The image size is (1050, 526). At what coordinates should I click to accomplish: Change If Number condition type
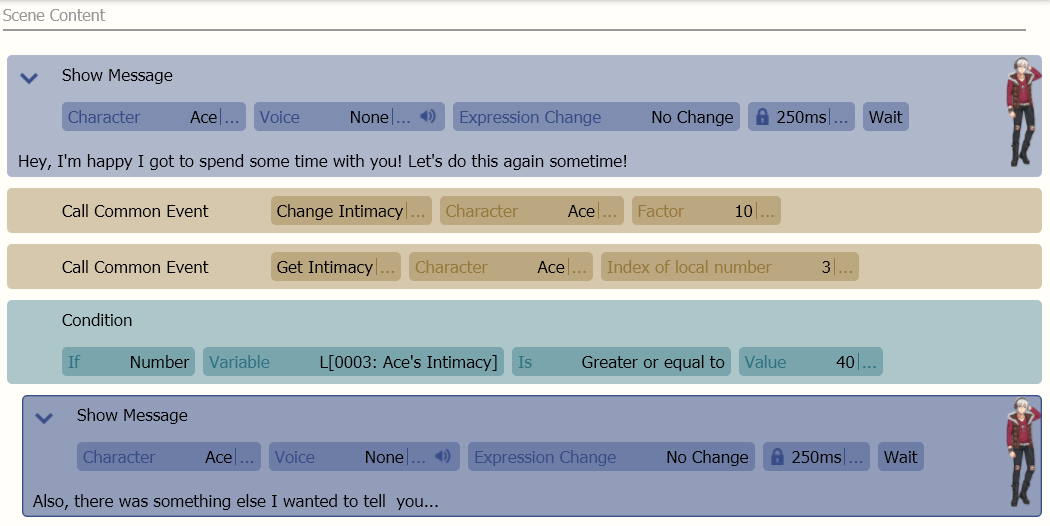click(x=128, y=362)
